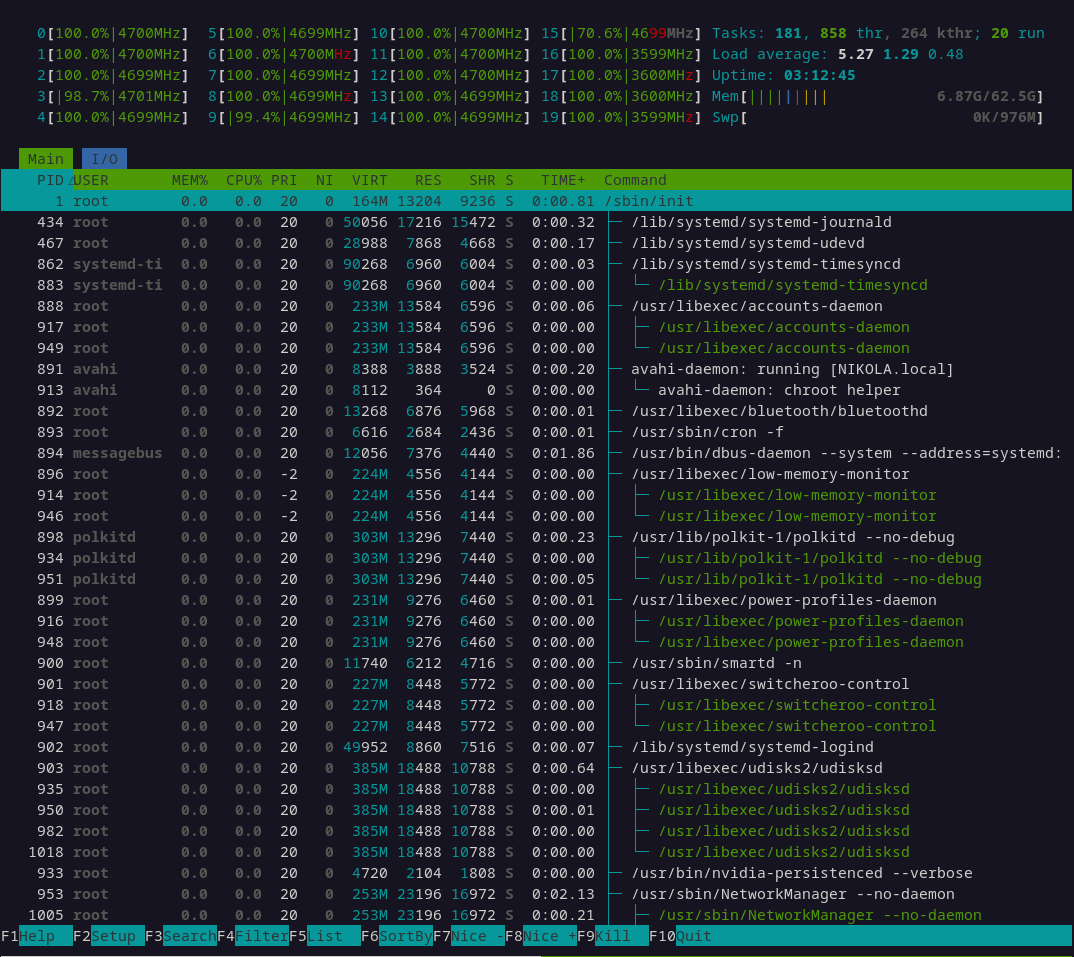Select PID 1018 udisksd thread row

536,852
